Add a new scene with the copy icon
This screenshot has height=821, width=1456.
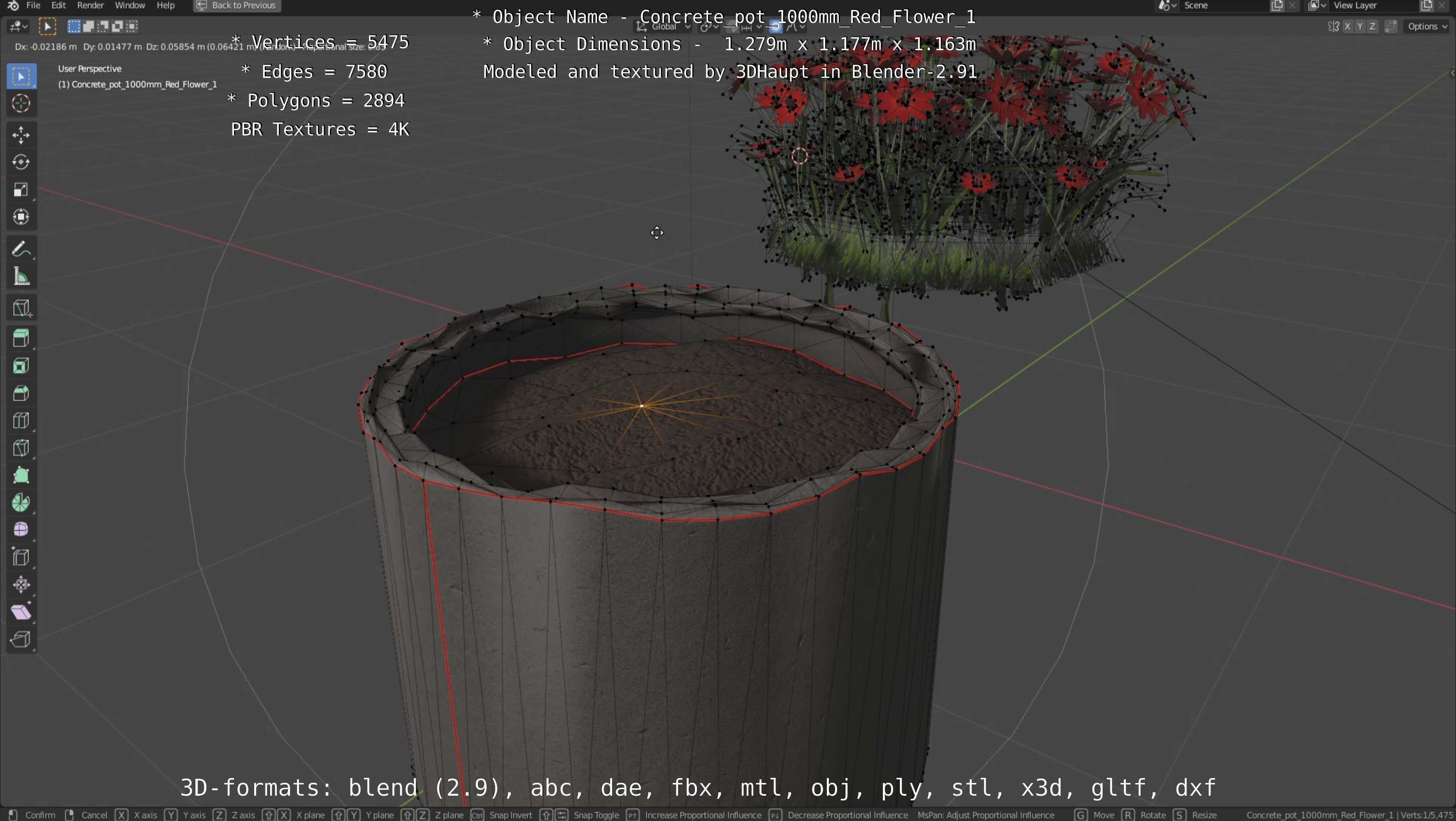click(1277, 6)
